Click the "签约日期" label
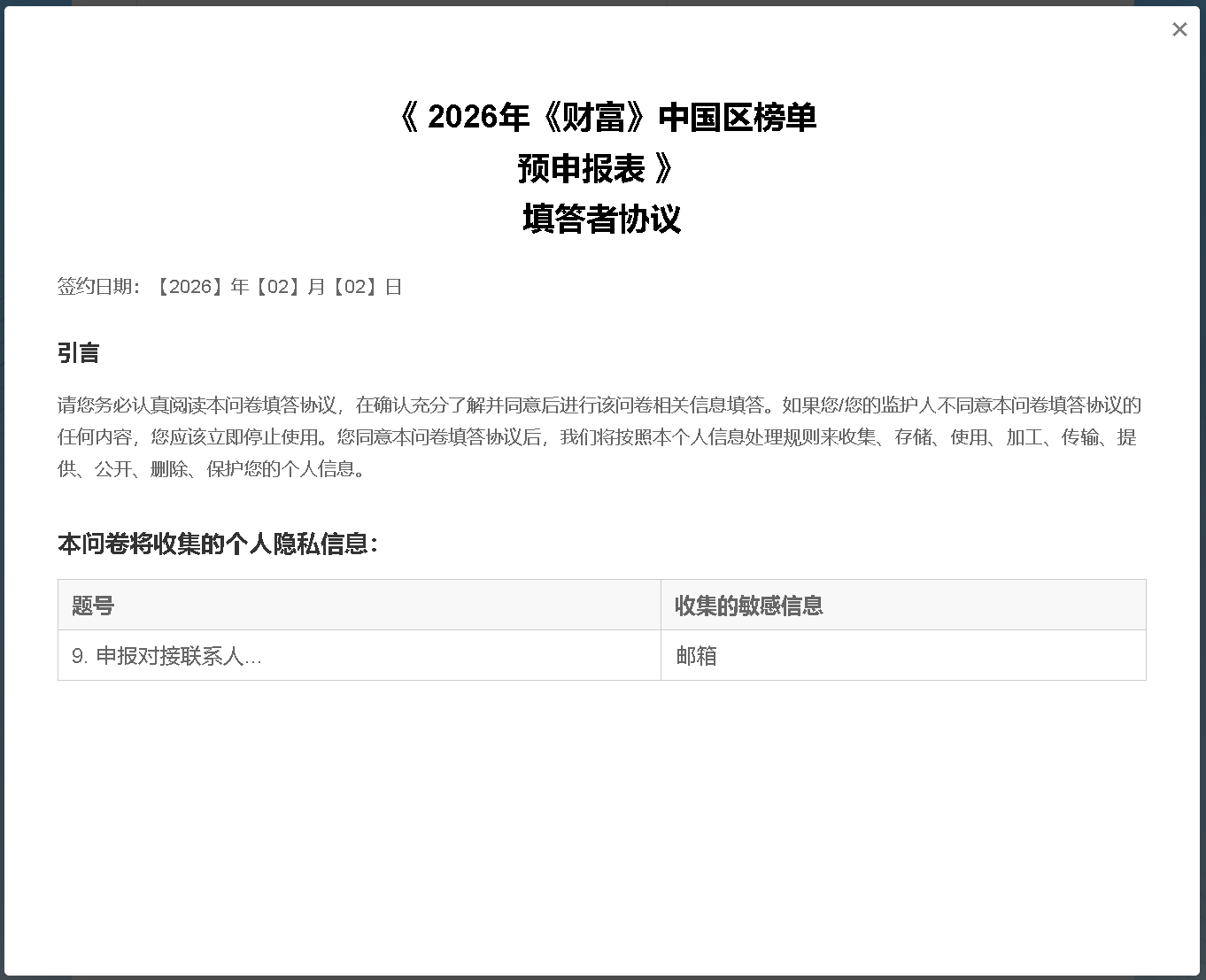Screen dimensions: 1206x980 96,287
